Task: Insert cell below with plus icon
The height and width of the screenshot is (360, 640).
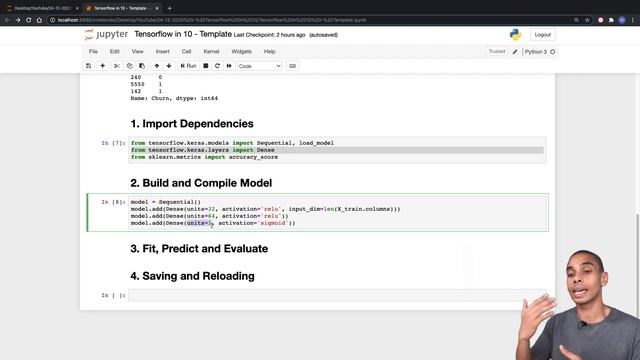Action: (102, 66)
